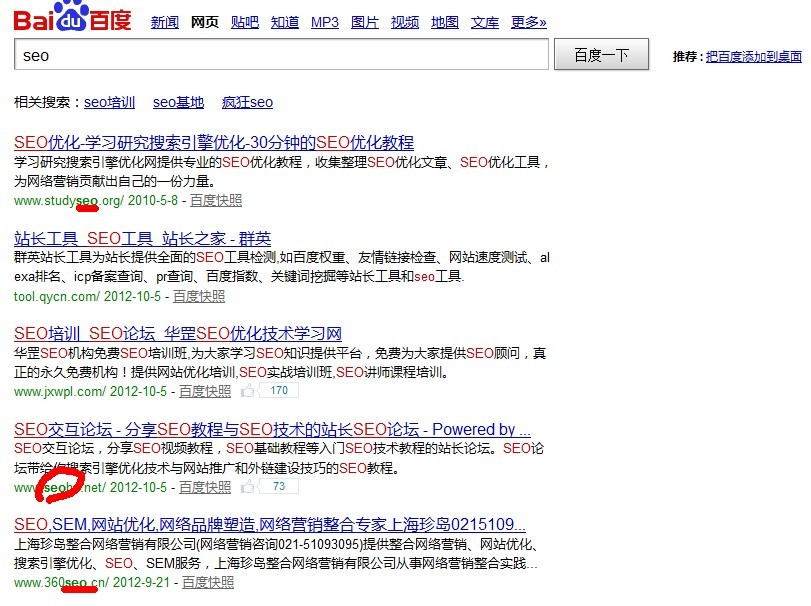Open result SEO优化-学习研究搜索引擎优化 title
The height and width of the screenshot is (606, 811).
[214, 142]
